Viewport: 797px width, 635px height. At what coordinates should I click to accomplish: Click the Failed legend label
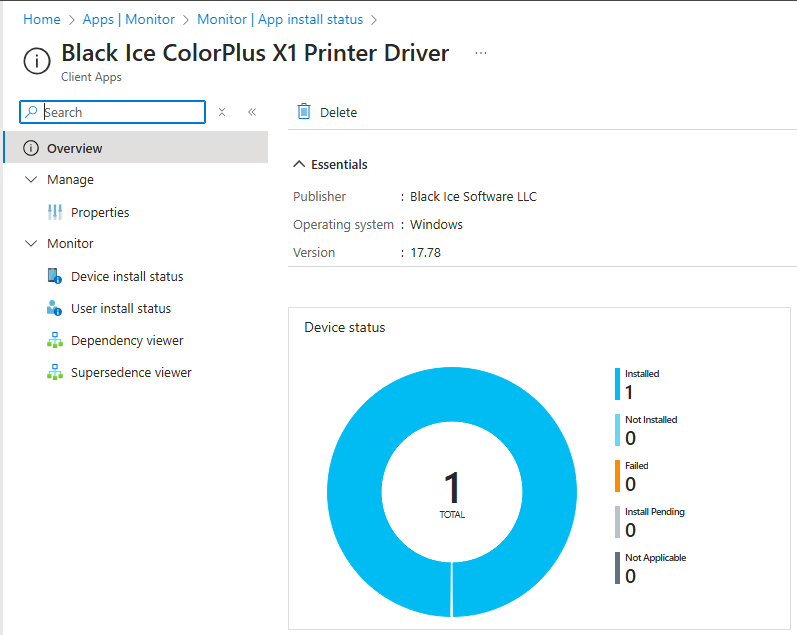[636, 466]
